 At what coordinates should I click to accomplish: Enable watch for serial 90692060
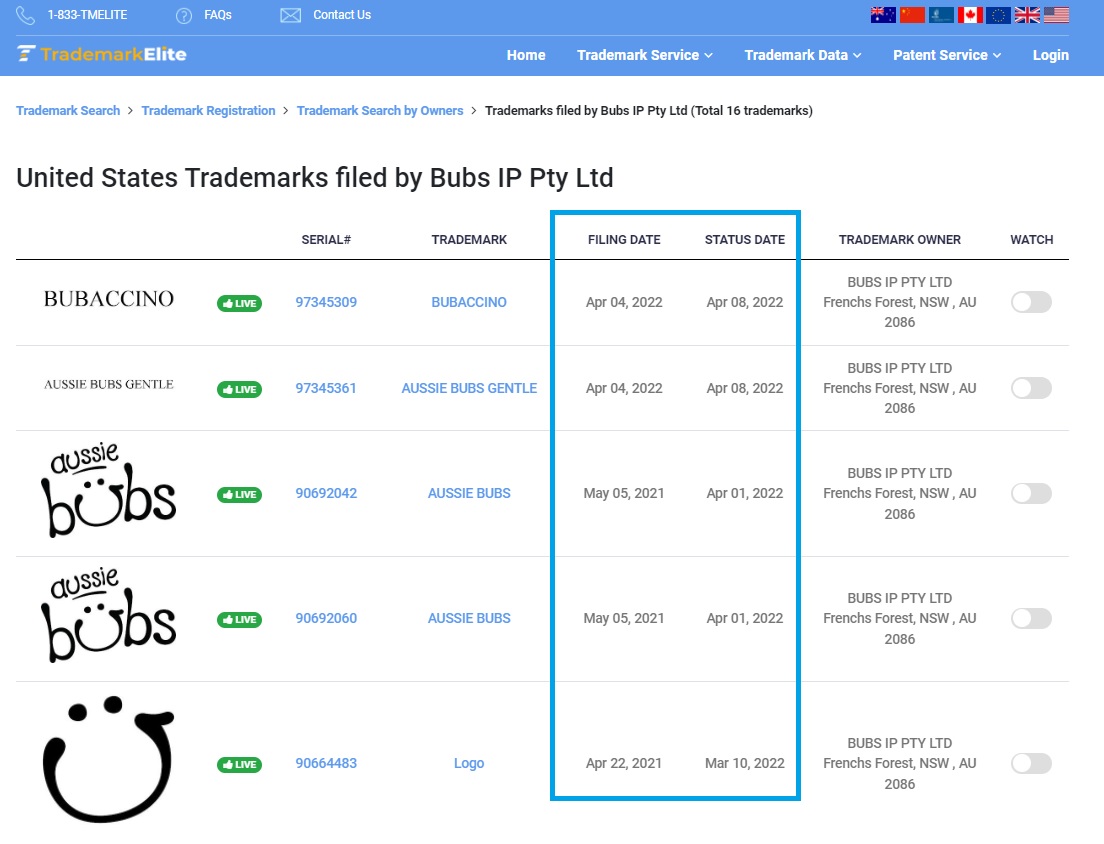tap(1031, 618)
